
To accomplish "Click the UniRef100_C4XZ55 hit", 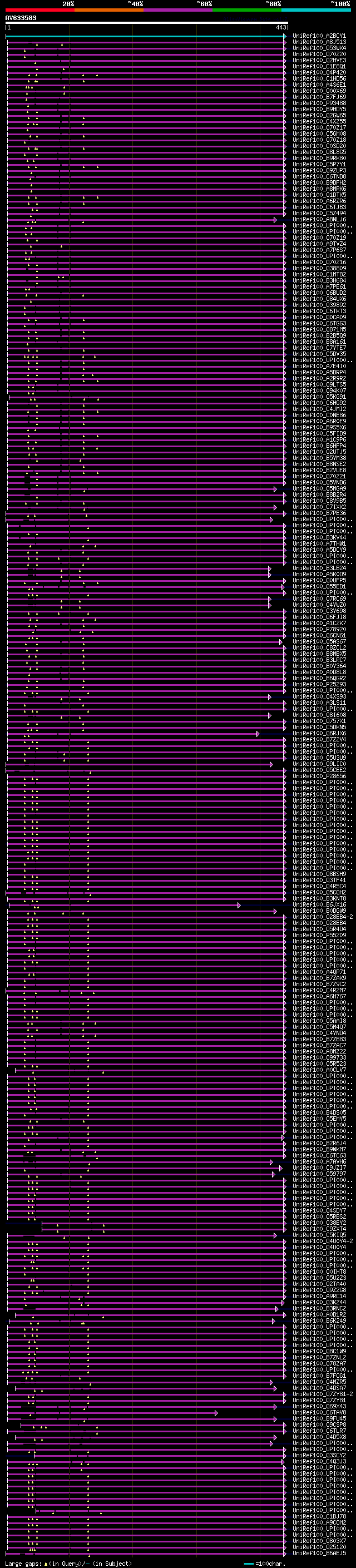I will coord(319,121).
